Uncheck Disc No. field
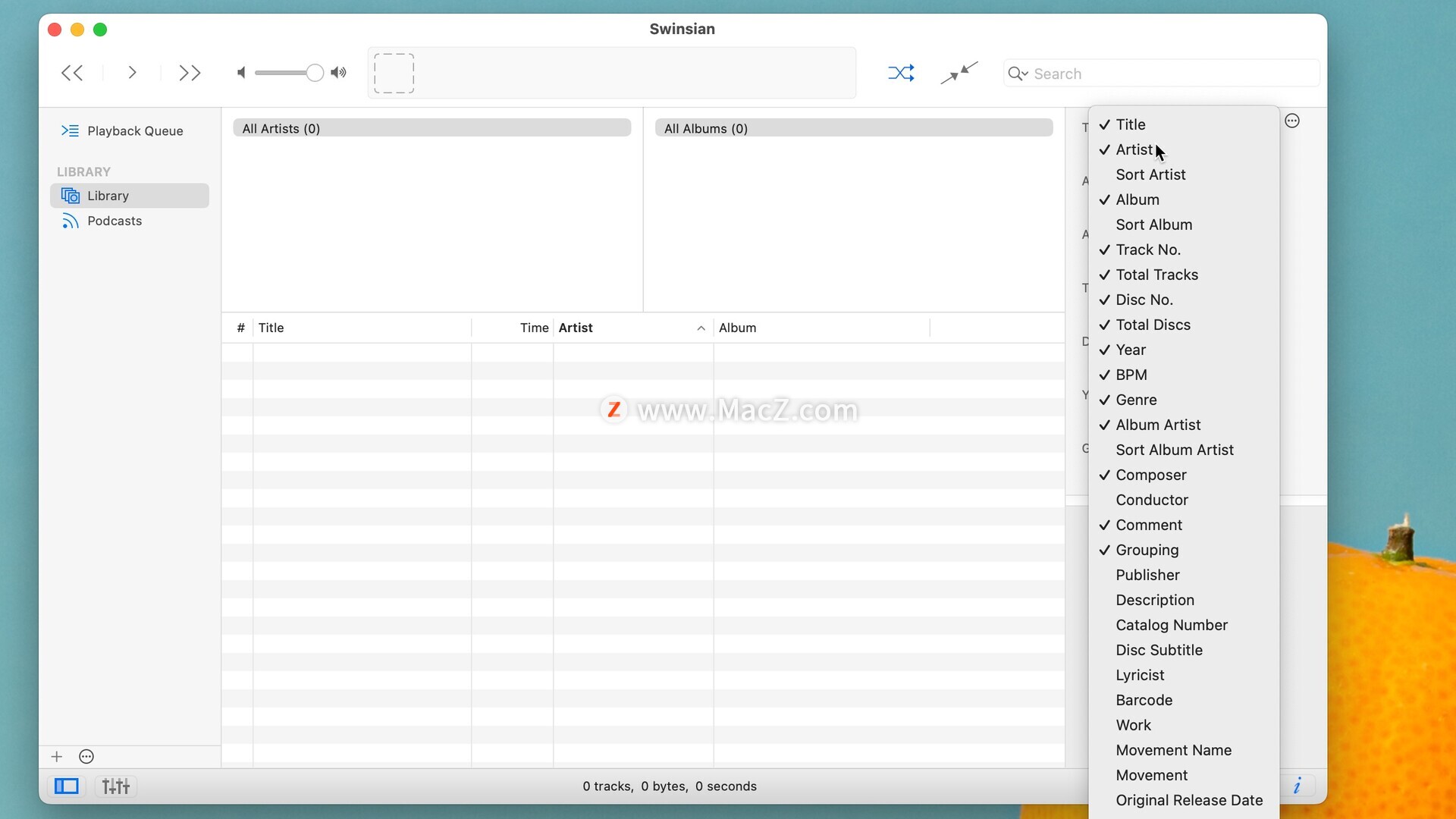 tap(1184, 300)
